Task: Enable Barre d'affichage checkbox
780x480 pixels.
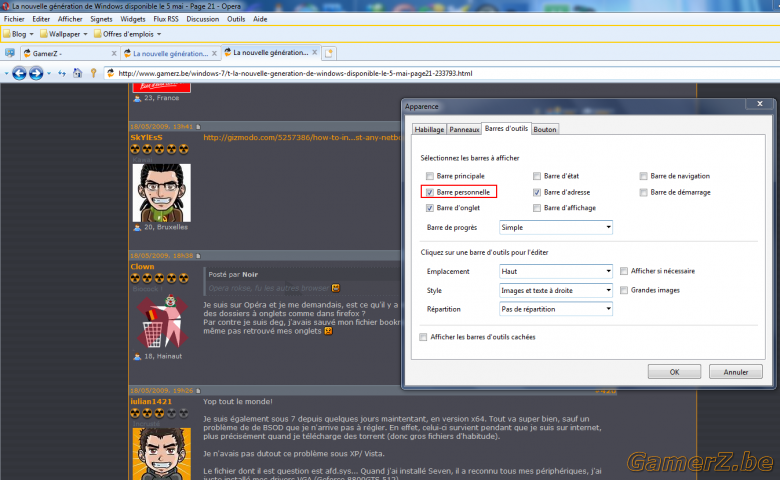Action: click(x=537, y=208)
